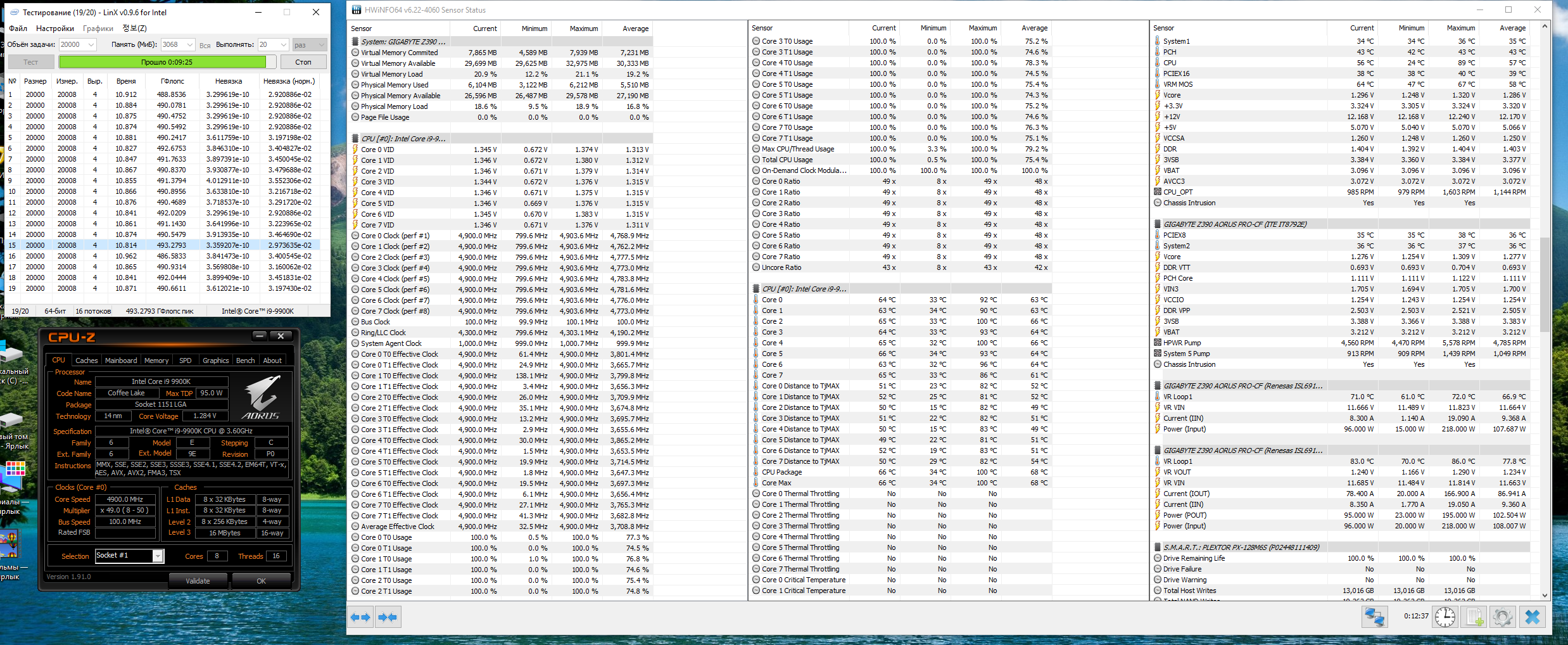Select LinX result row 15
The image size is (1568, 645).
pyautogui.click(x=163, y=245)
